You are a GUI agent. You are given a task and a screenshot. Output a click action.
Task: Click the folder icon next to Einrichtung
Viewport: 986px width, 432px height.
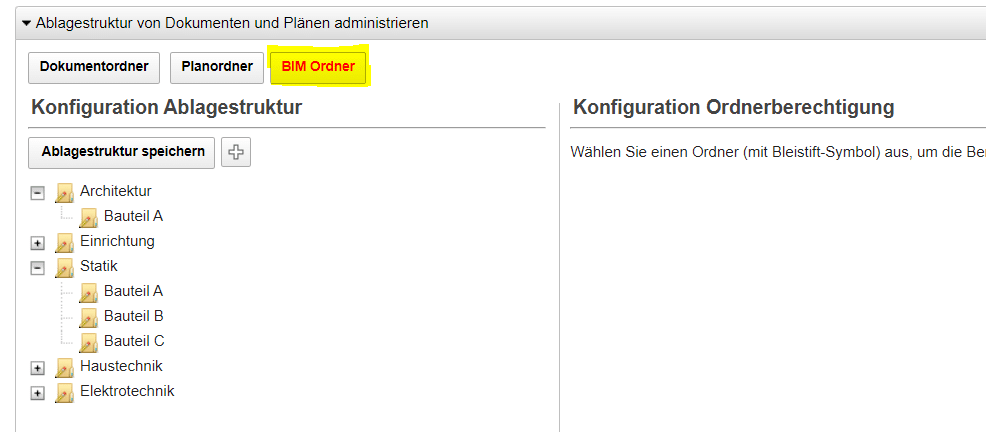coord(65,242)
